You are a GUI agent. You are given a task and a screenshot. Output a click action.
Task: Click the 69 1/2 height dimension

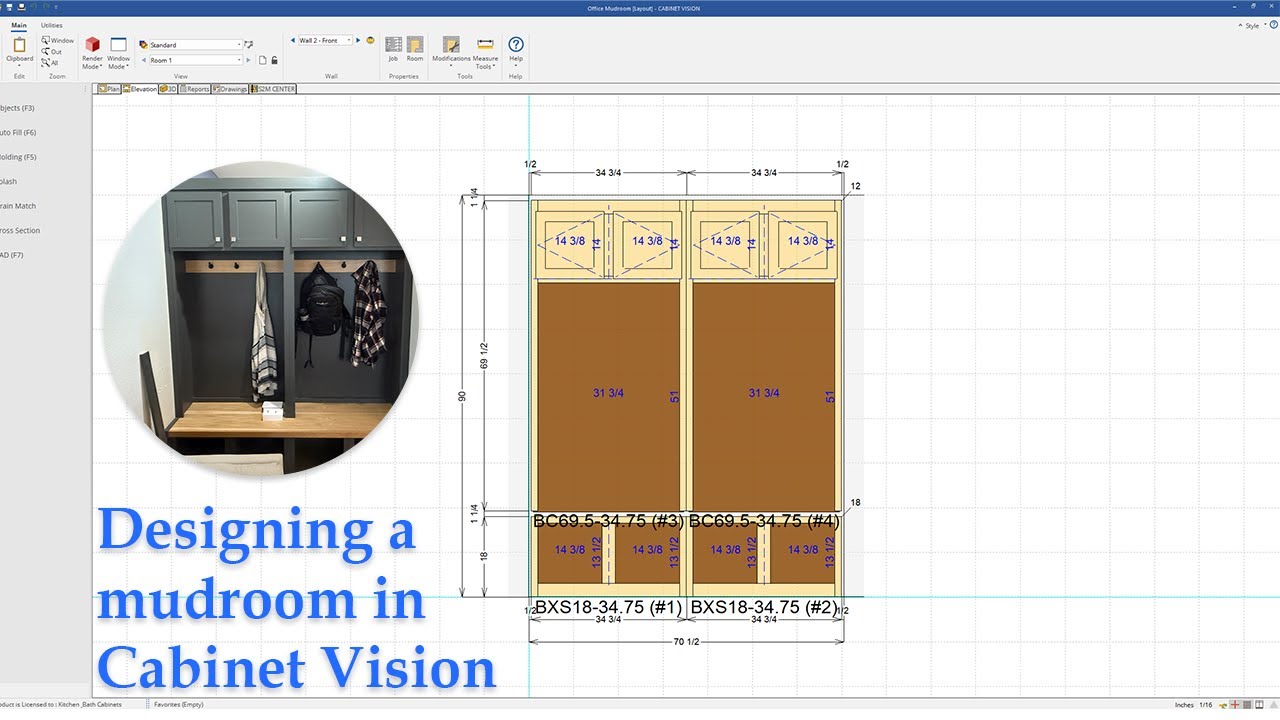tap(484, 354)
